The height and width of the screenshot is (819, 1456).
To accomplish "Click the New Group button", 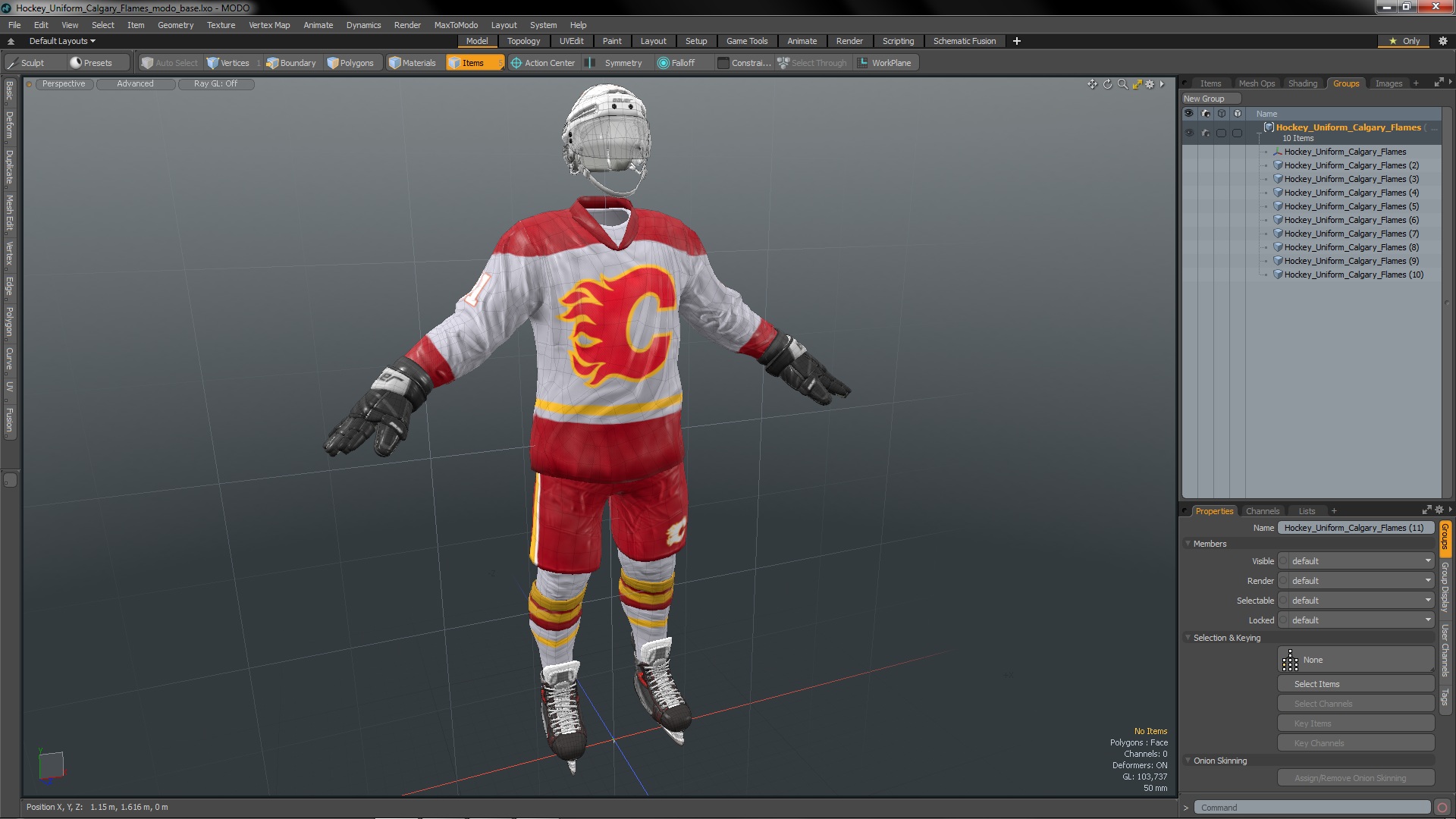I will click(1211, 99).
